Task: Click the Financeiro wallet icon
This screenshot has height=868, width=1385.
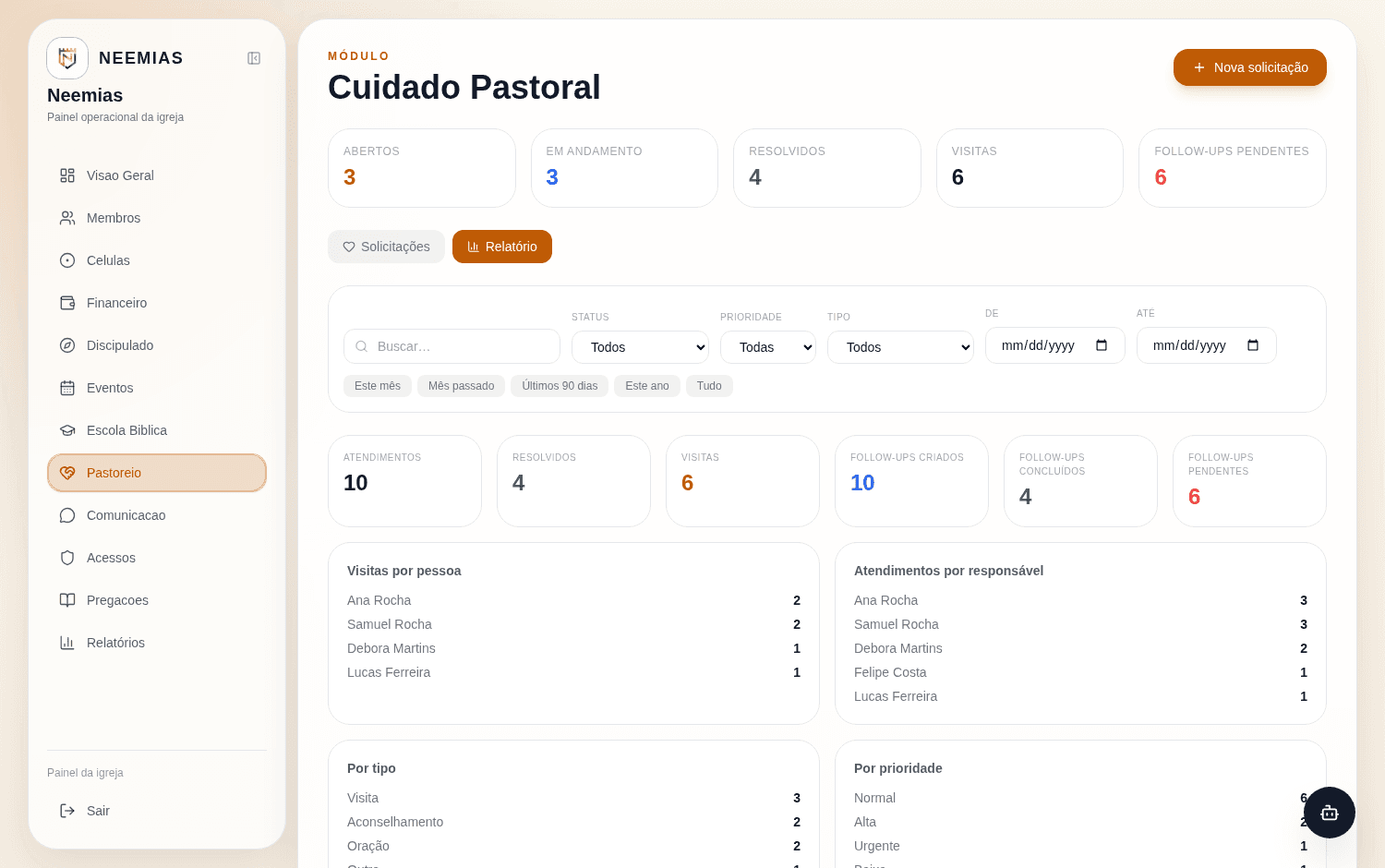Action: point(67,303)
